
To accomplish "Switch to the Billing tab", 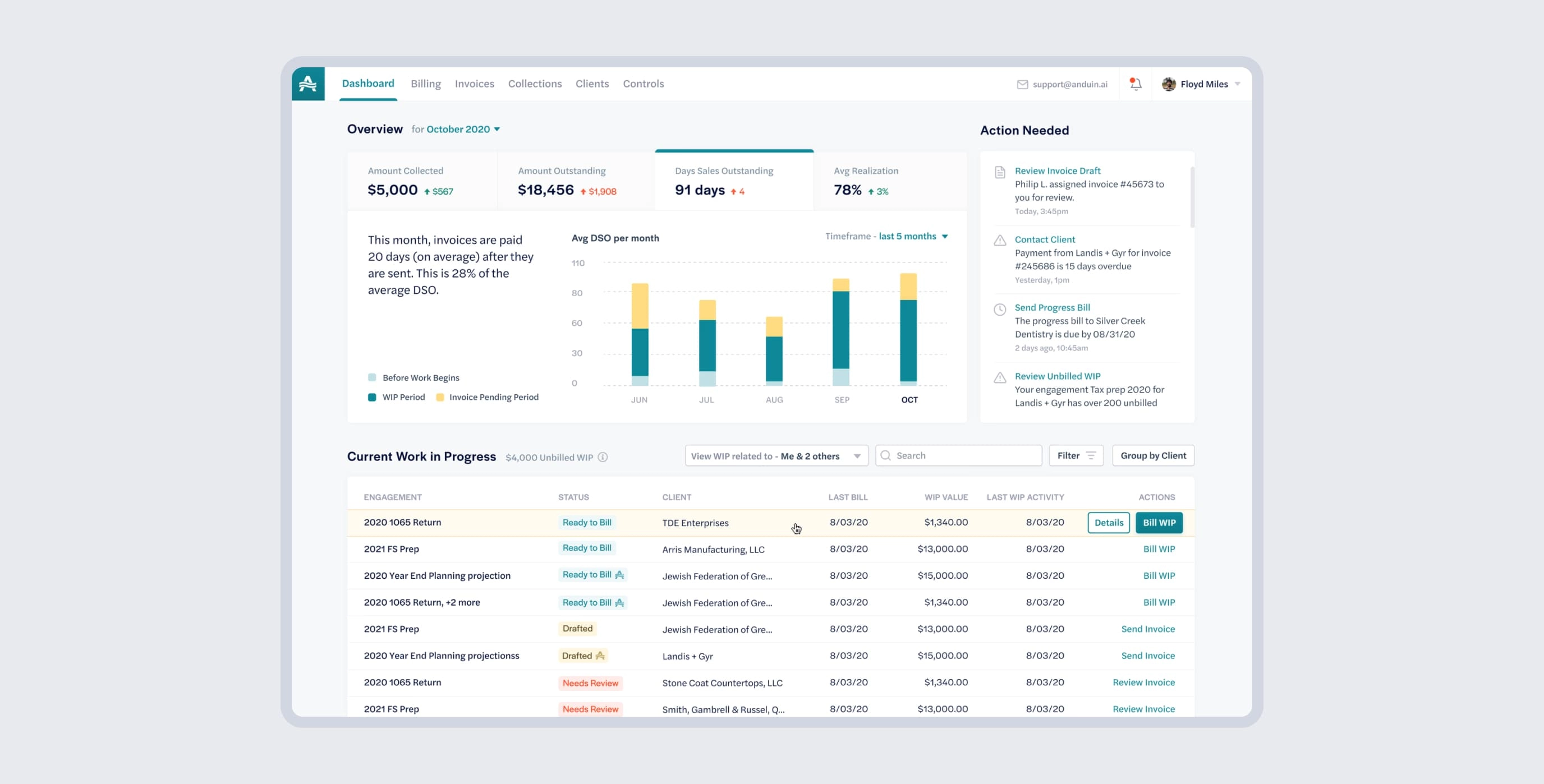I will click(426, 84).
